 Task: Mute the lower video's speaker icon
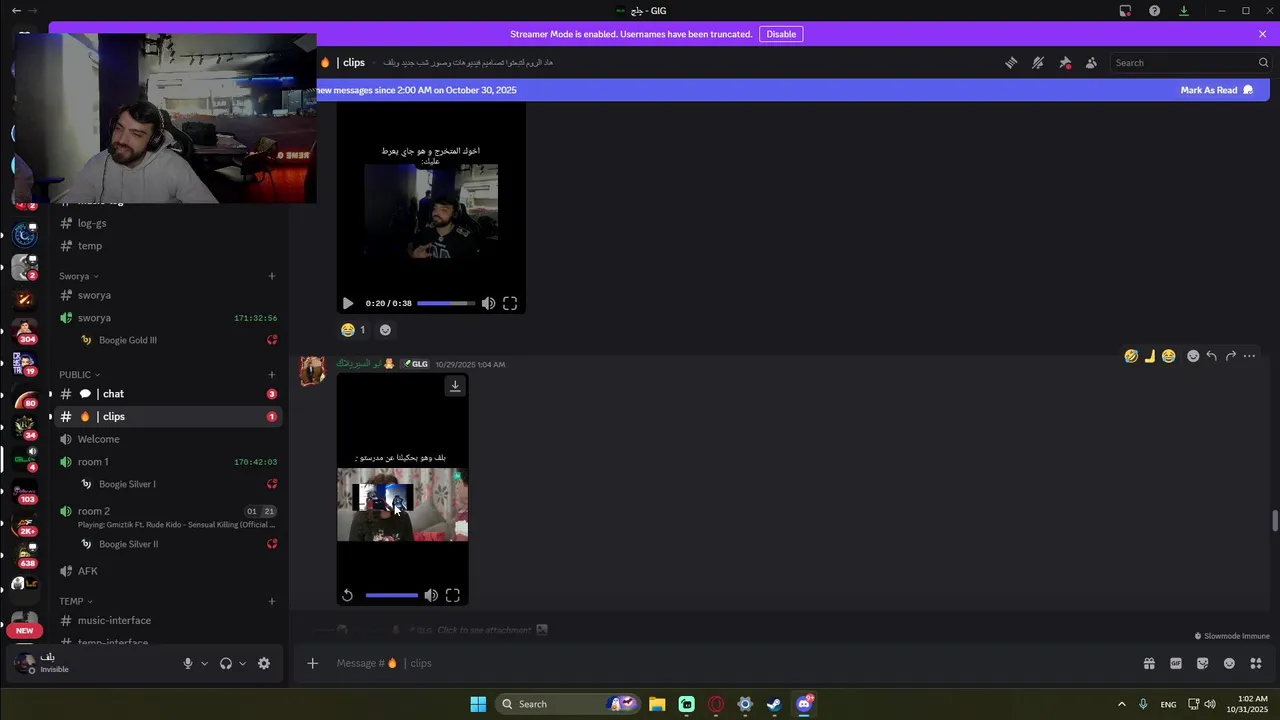click(431, 595)
